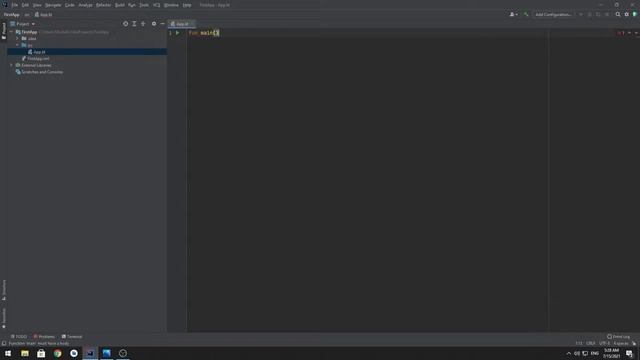Toggle the Project sidebar tool button
Screen dimensions: 640x360
pyautogui.click(x=4, y=31)
